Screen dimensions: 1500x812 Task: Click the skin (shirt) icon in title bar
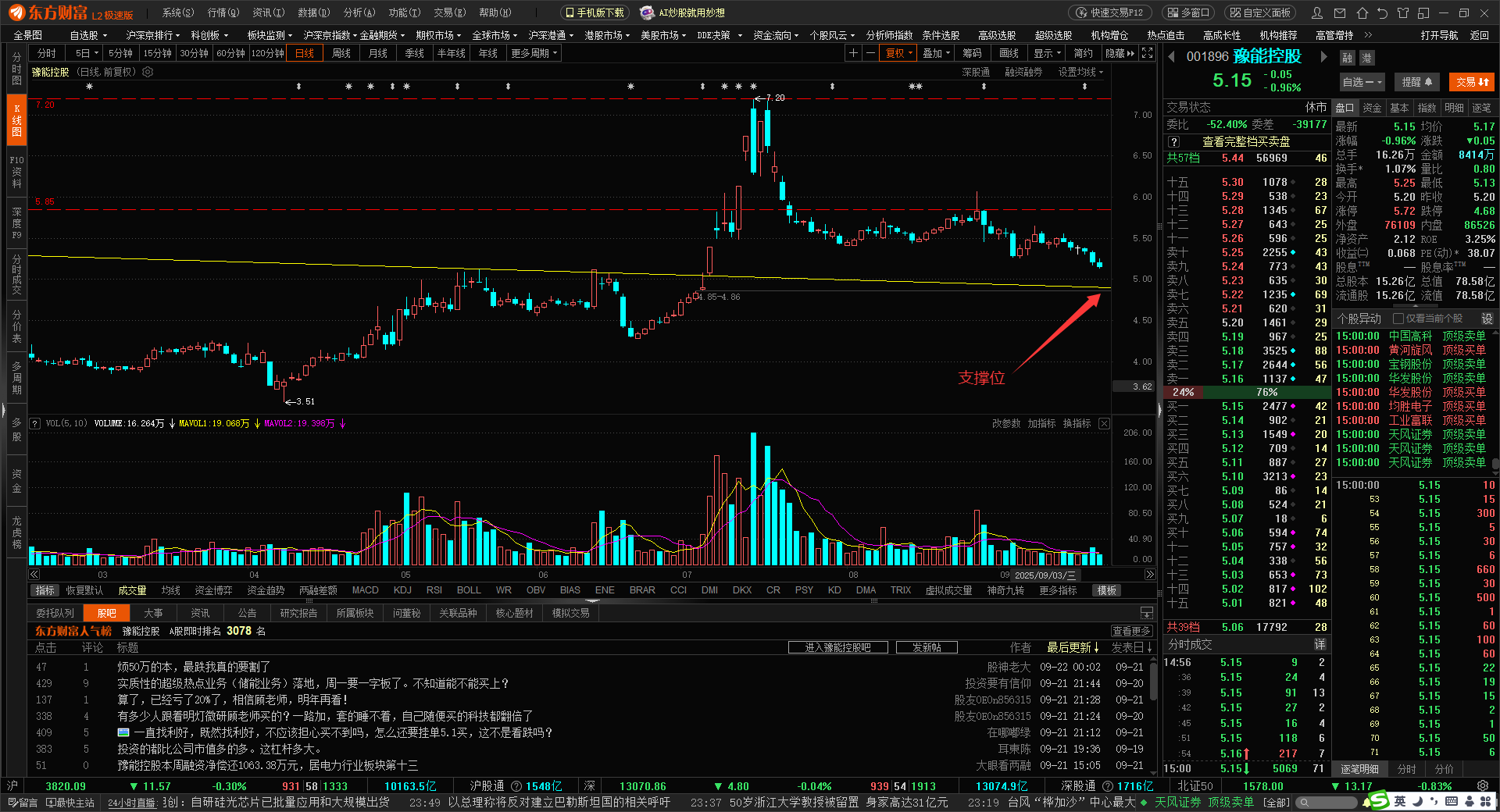coord(1403,13)
